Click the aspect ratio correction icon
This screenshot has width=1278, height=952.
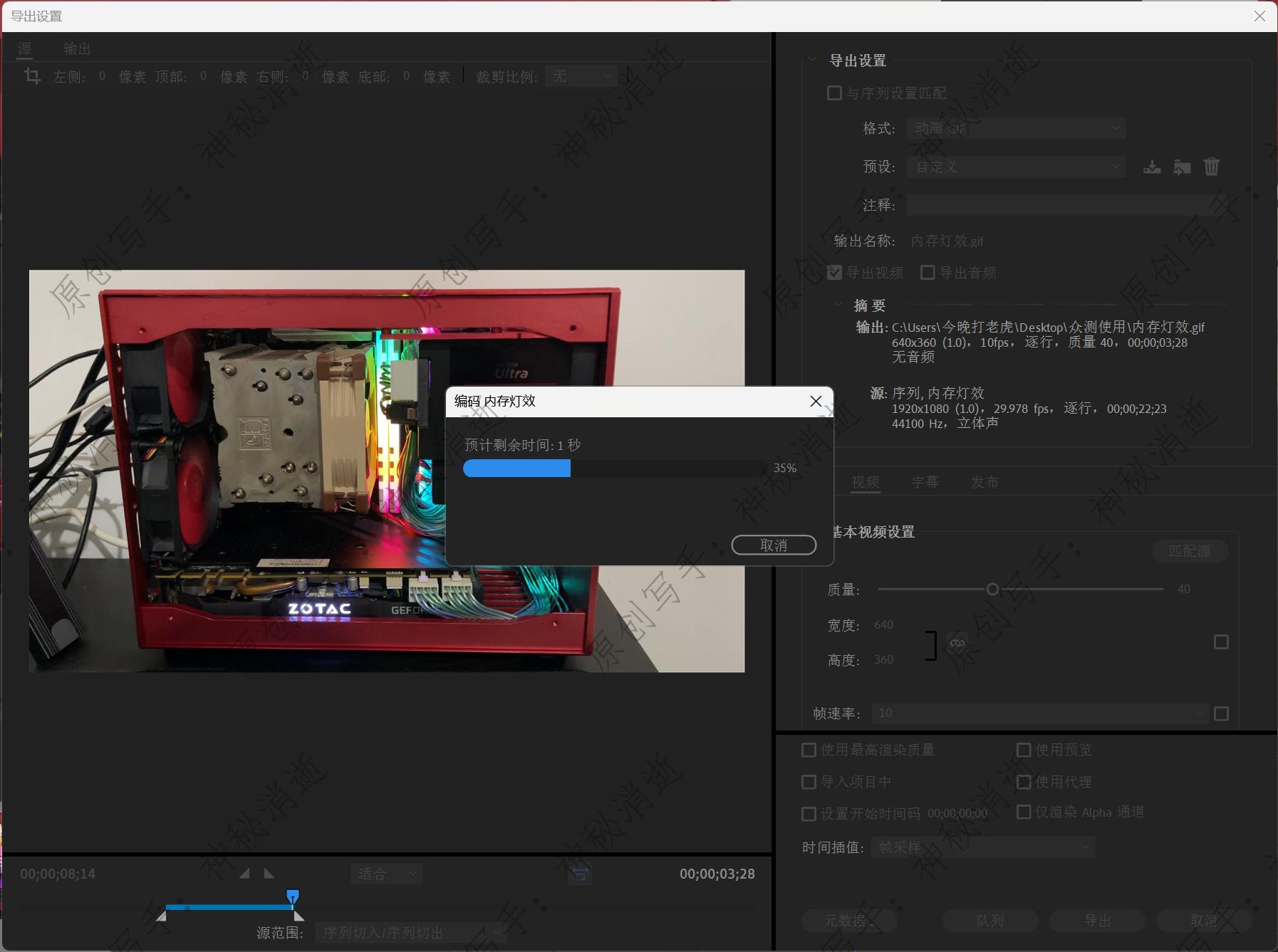click(x=580, y=874)
